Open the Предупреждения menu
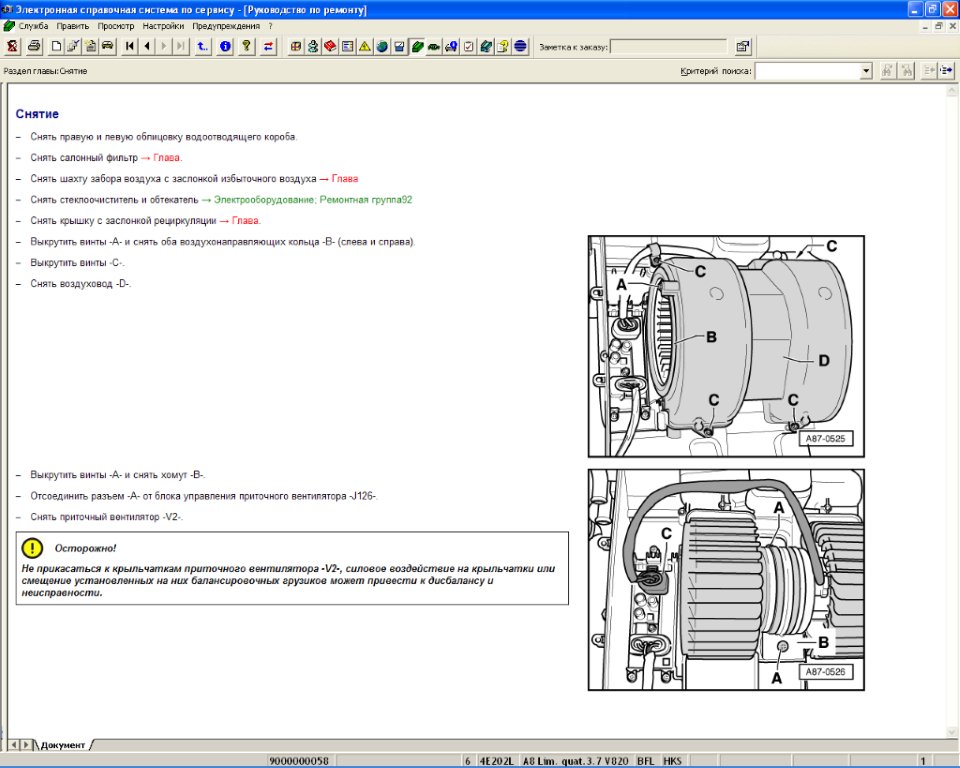Screen dimensions: 960x768 click(227, 26)
